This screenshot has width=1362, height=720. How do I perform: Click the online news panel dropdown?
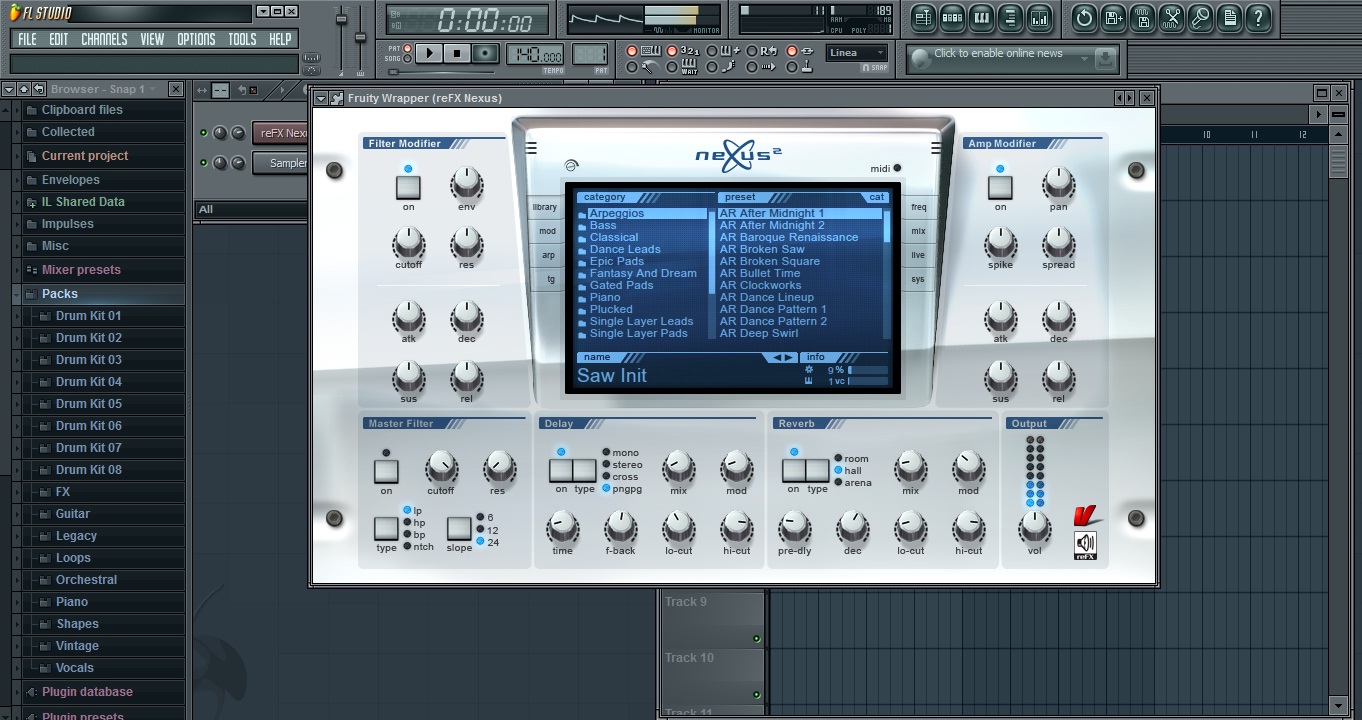[1083, 59]
